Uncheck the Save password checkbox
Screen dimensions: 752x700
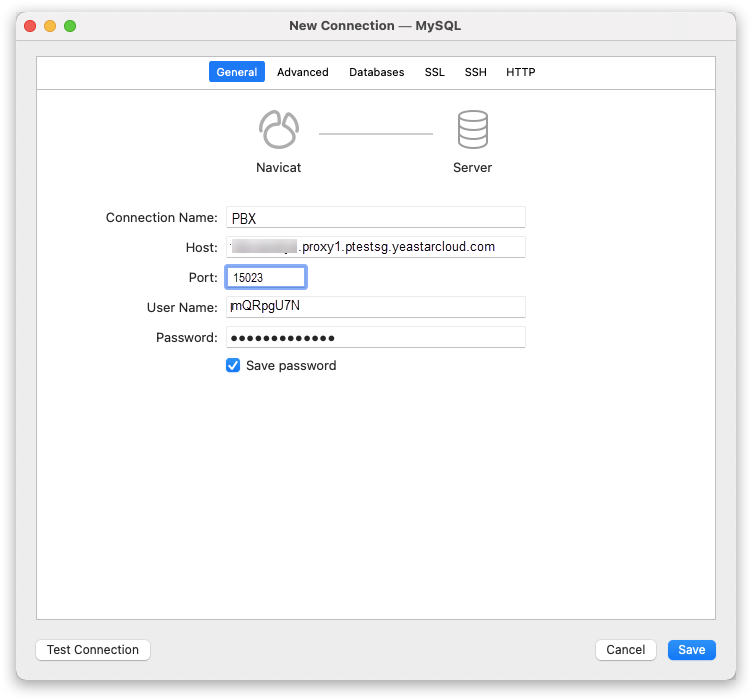tap(233, 366)
